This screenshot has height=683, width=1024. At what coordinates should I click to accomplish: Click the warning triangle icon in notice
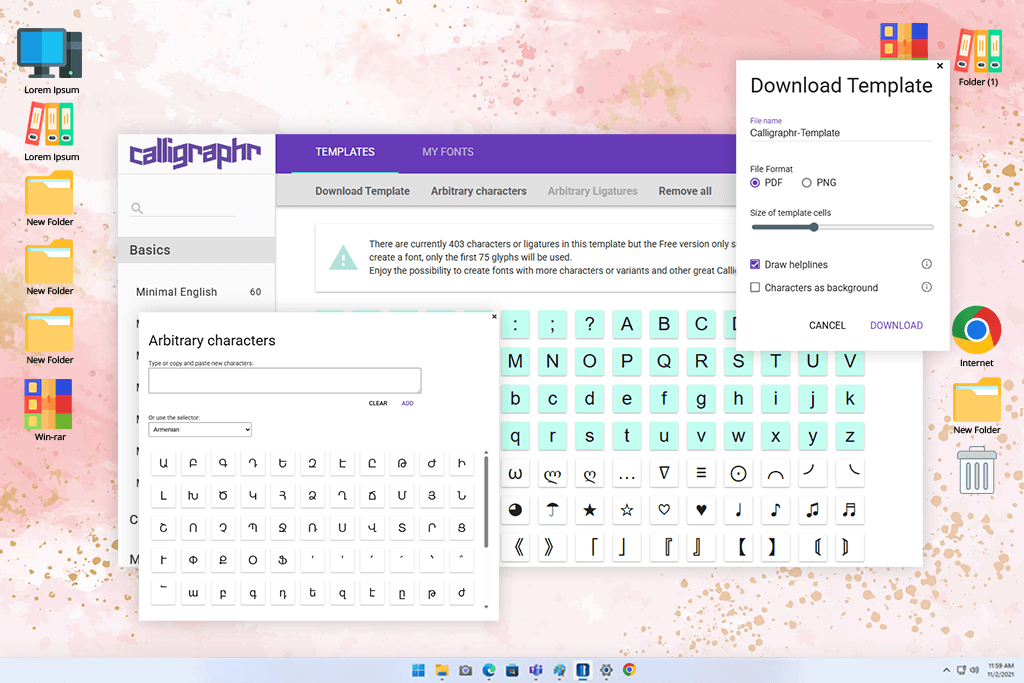click(343, 258)
